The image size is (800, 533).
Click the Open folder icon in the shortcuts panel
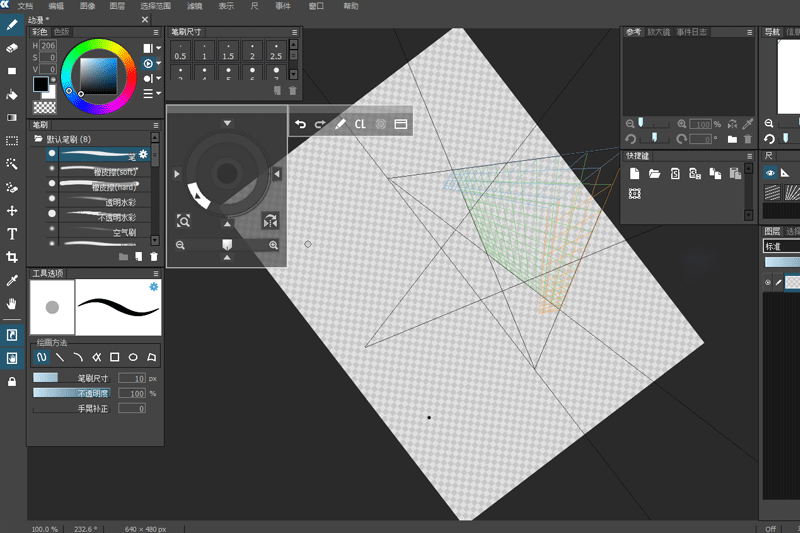click(655, 174)
